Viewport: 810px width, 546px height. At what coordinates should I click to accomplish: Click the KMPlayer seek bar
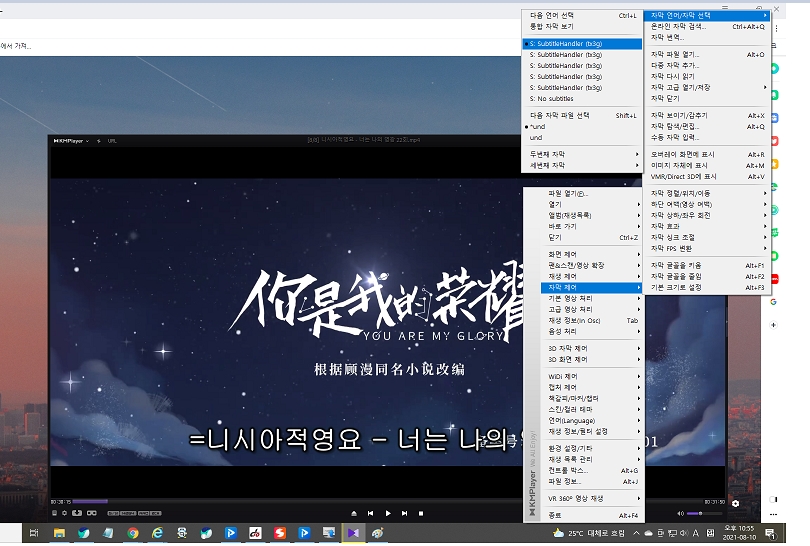point(387,501)
